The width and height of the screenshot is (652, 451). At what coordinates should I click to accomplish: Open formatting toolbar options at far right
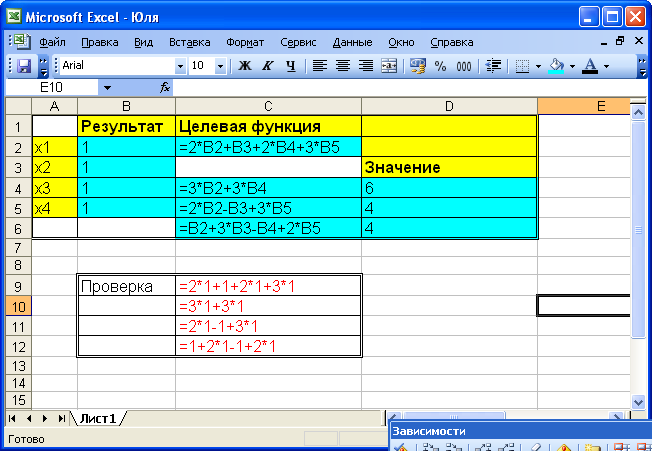point(642,66)
